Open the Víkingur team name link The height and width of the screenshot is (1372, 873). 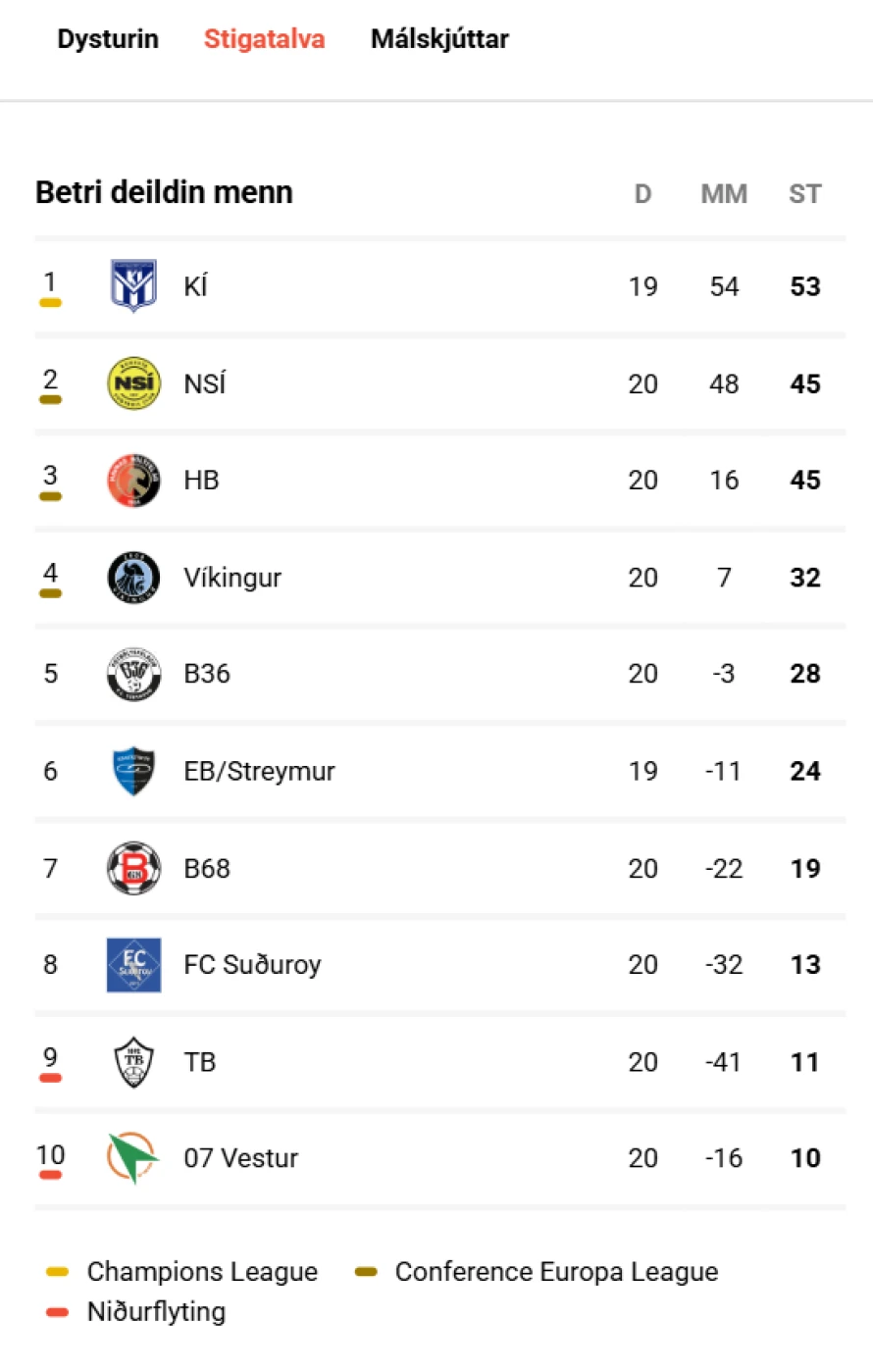232,578
